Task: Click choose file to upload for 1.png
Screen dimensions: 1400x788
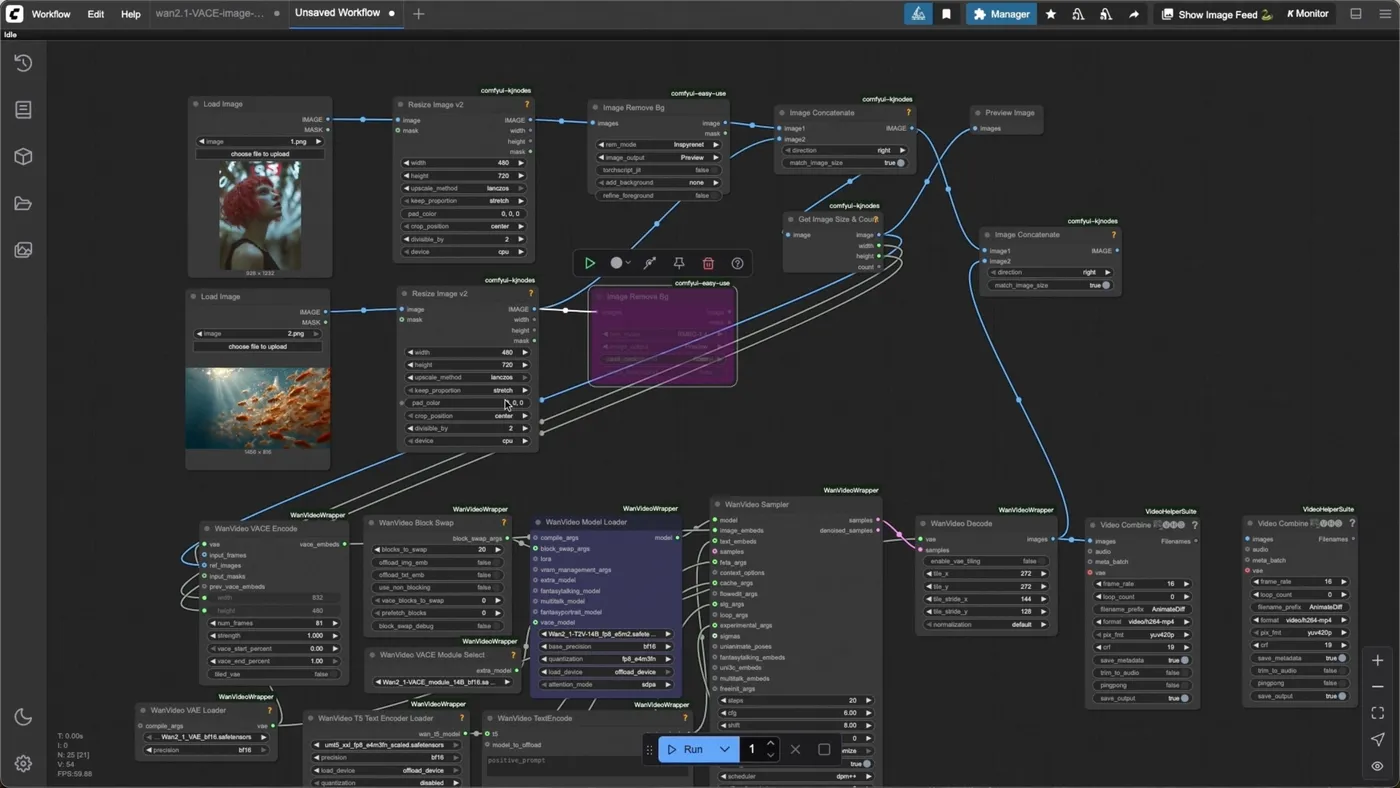Action: tap(259, 154)
